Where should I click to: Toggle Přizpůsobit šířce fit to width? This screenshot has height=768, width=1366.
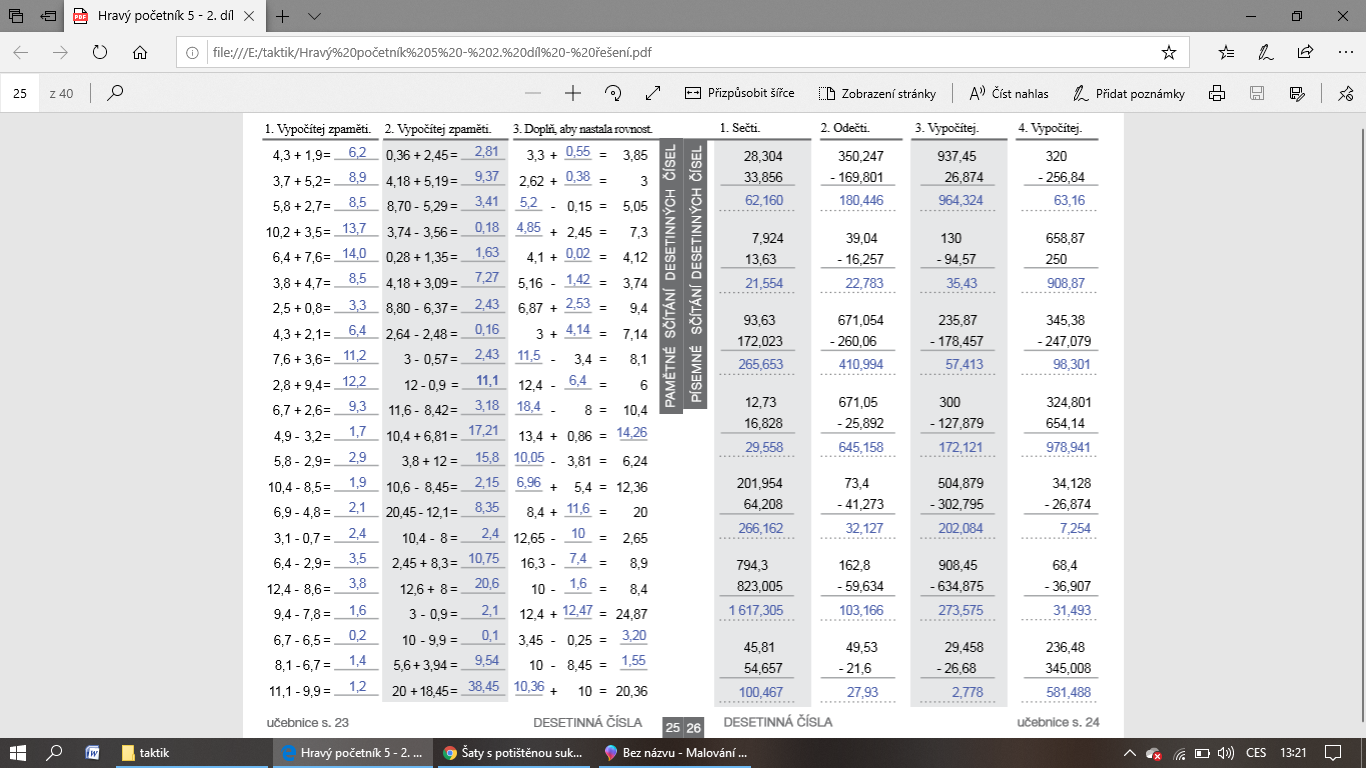tap(739, 93)
